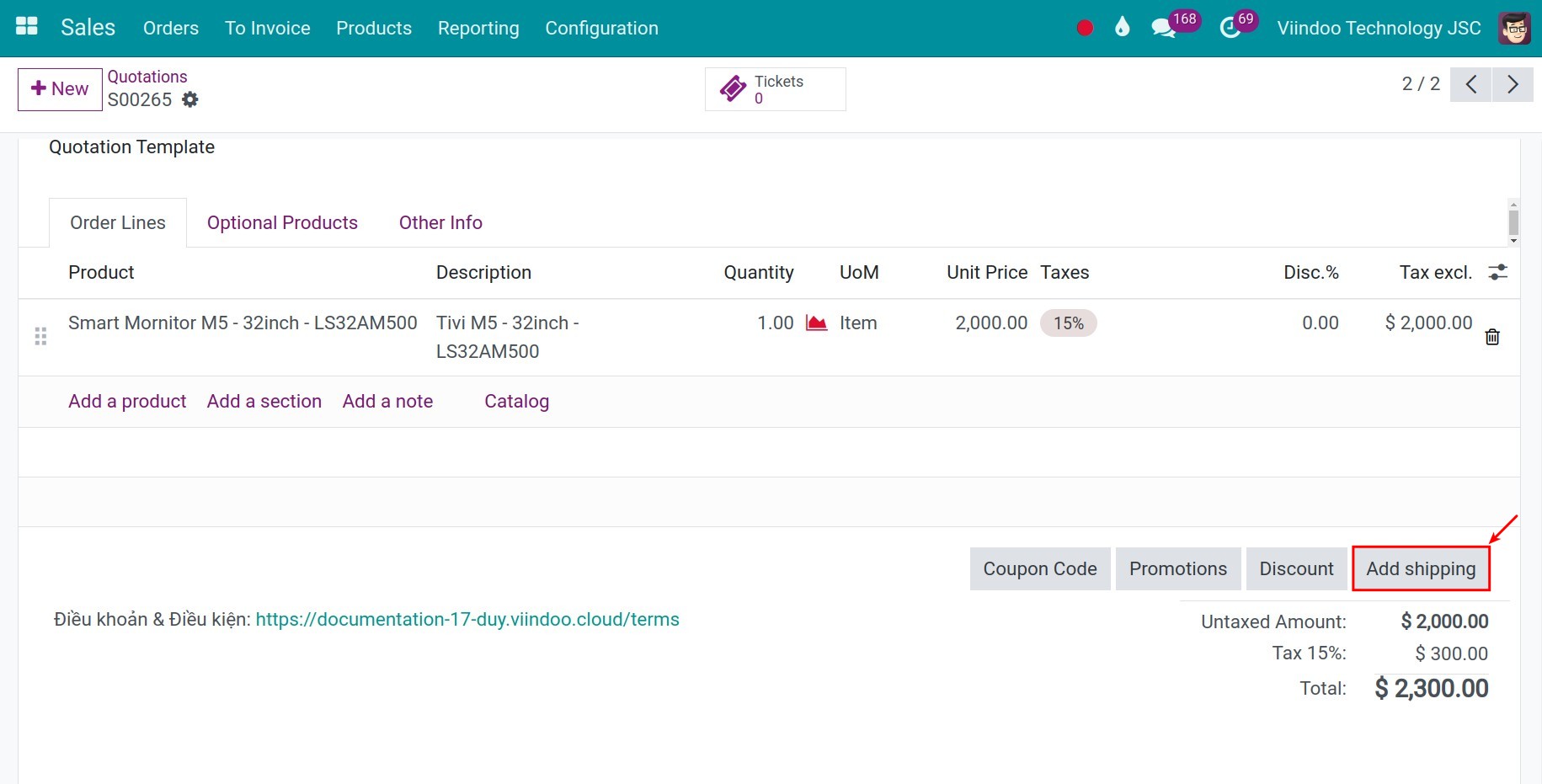Click Add a product link
Image resolution: width=1542 pixels, height=784 pixels.
click(x=127, y=401)
